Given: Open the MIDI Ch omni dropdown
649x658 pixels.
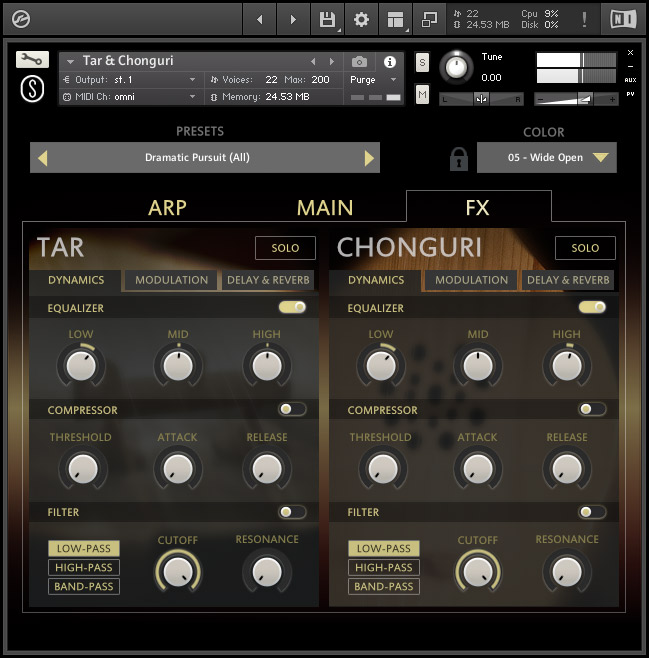Looking at the screenshot, I should [129, 97].
